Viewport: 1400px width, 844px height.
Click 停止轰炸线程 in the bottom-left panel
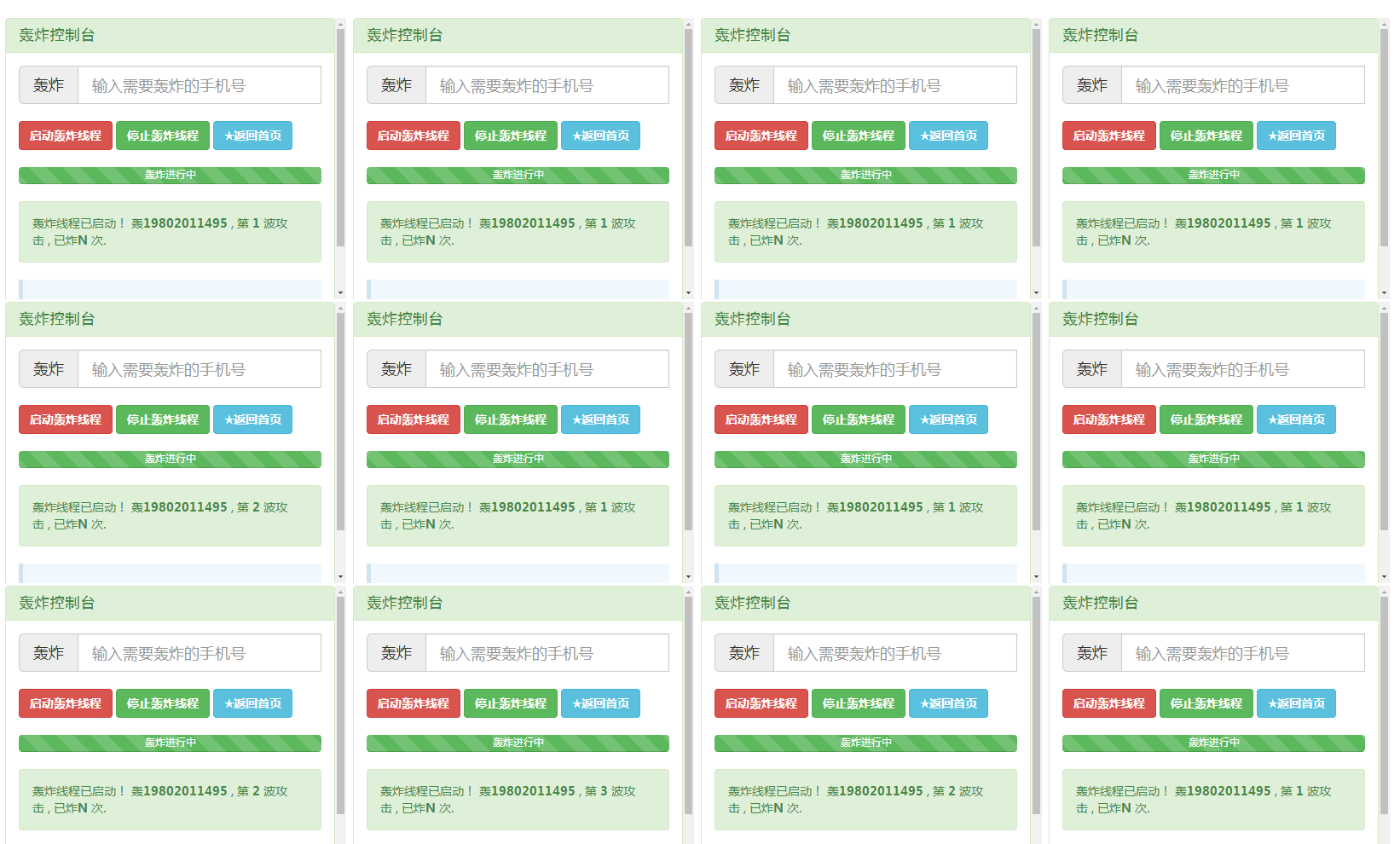pyautogui.click(x=163, y=703)
